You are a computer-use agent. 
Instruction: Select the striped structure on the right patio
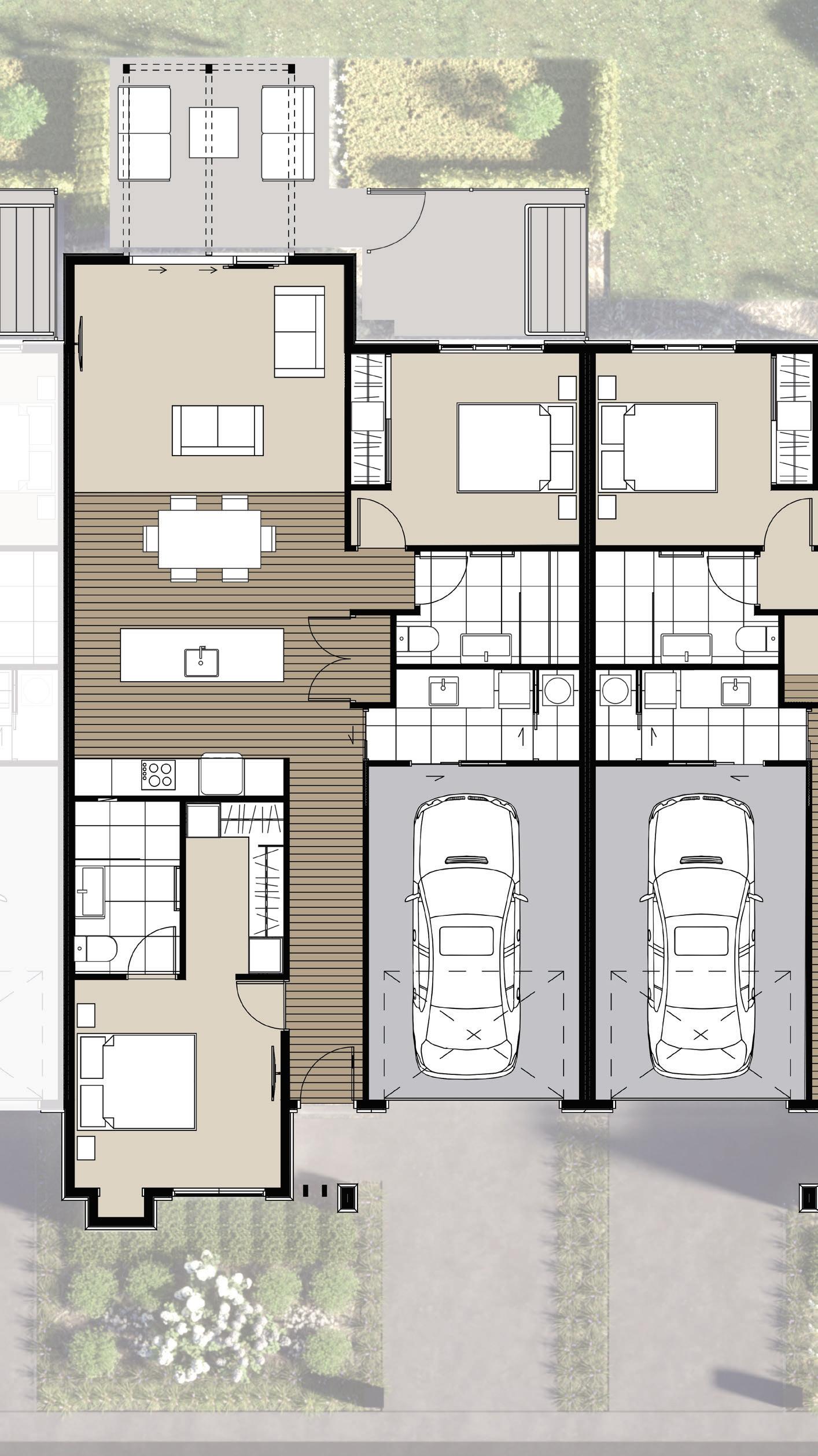[x=556, y=270]
